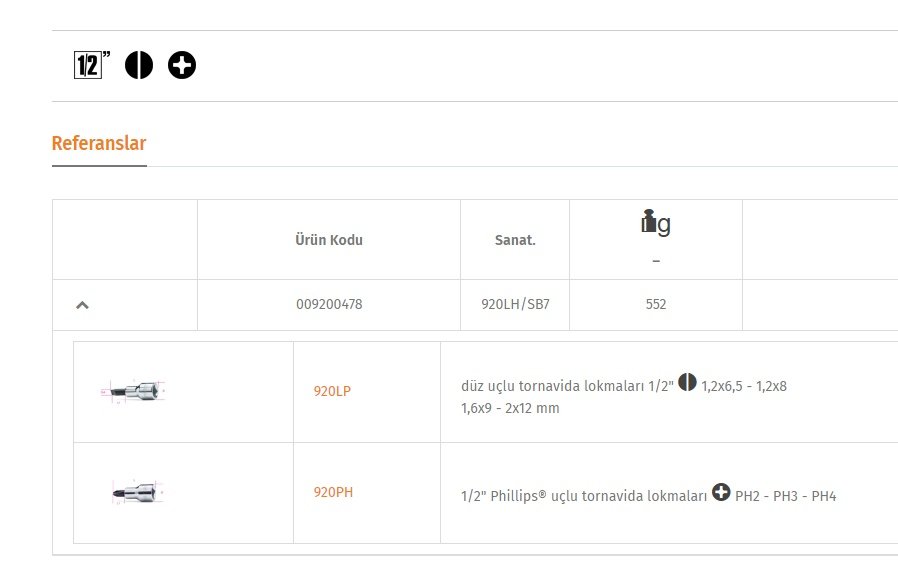Open the 920PH product link
Image resolution: width=898 pixels, height=562 pixels.
coord(333,492)
